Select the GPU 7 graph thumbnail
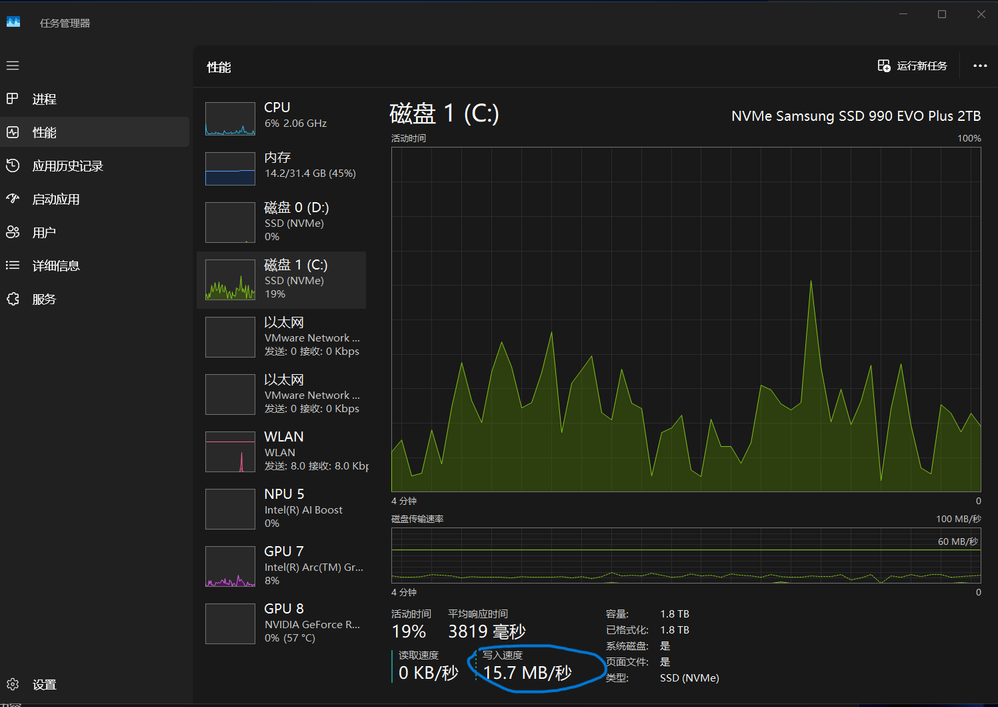 point(230,566)
